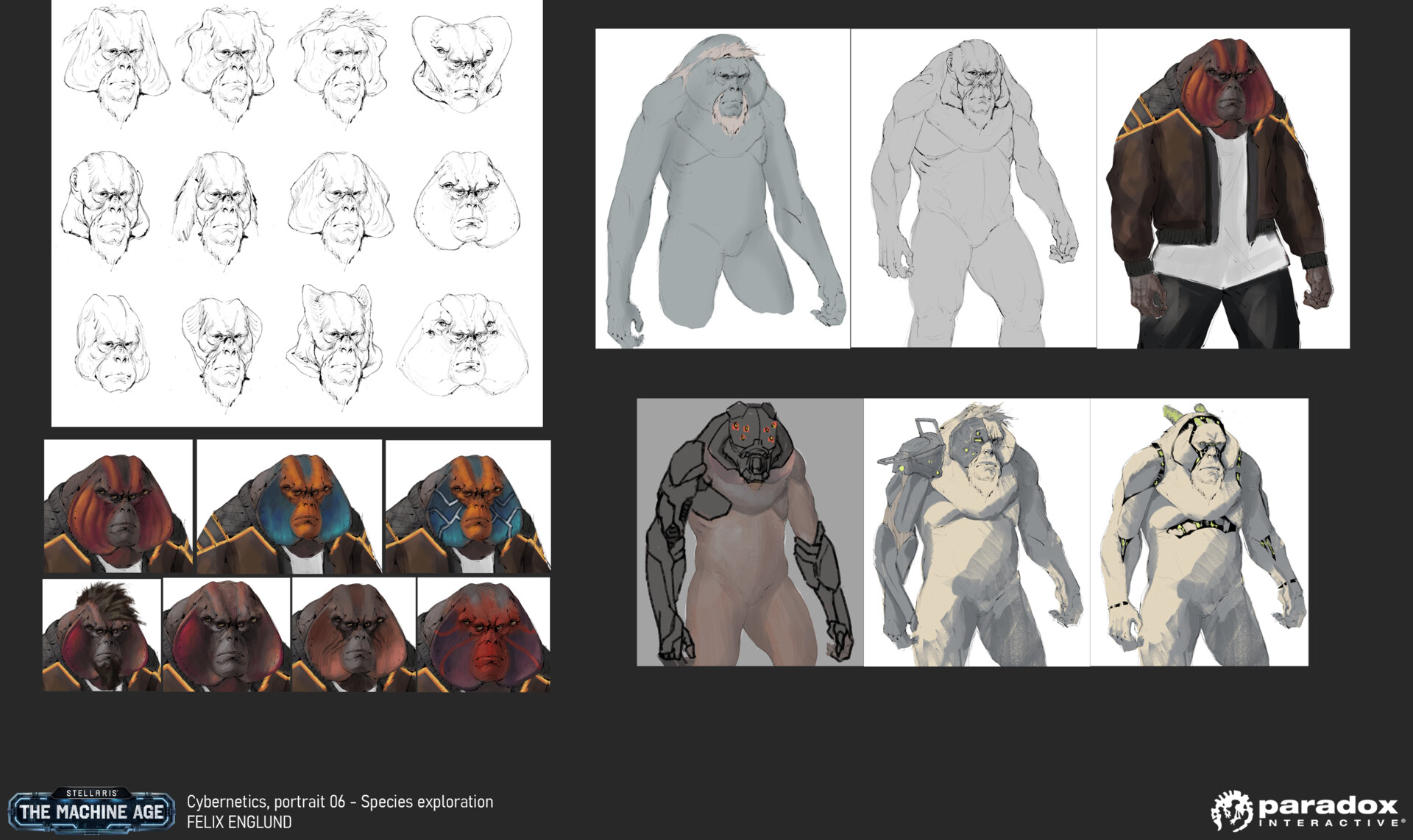
Task: Choose the cream ape with green implants
Action: 1198,532
